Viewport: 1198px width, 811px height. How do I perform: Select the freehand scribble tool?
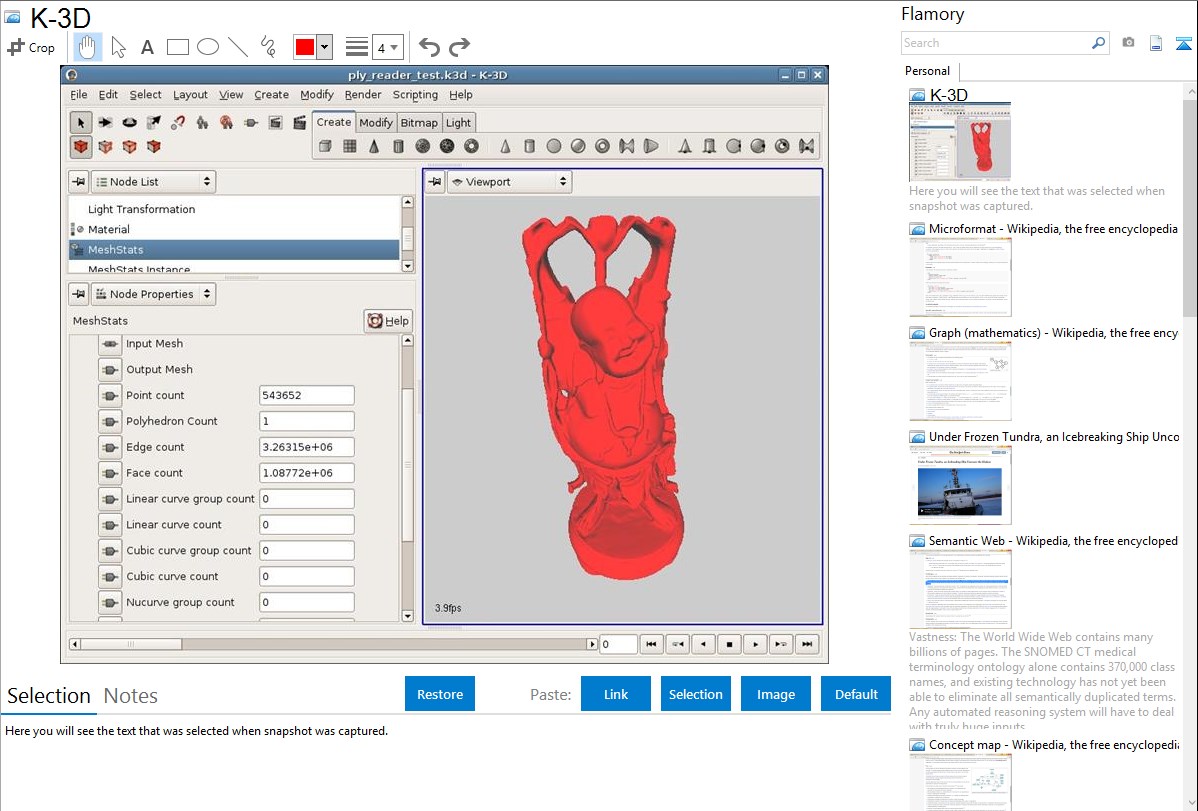[x=268, y=47]
